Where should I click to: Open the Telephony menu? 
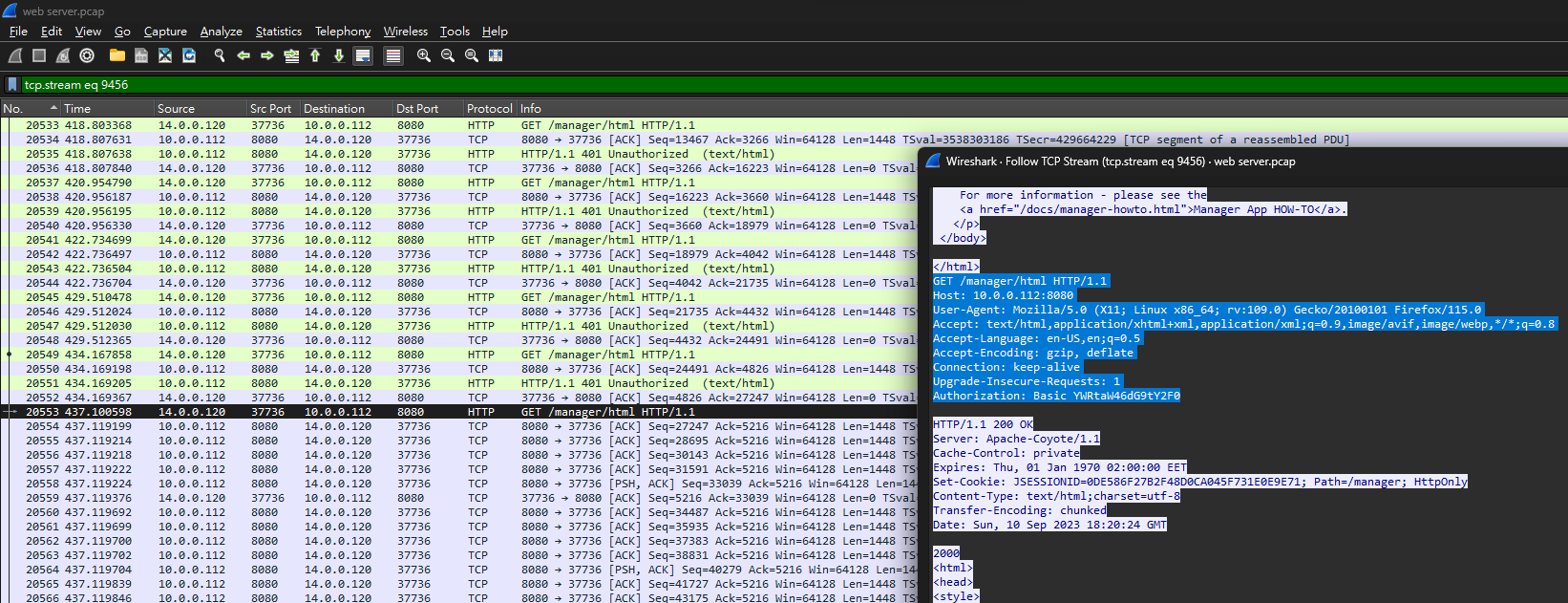[343, 32]
